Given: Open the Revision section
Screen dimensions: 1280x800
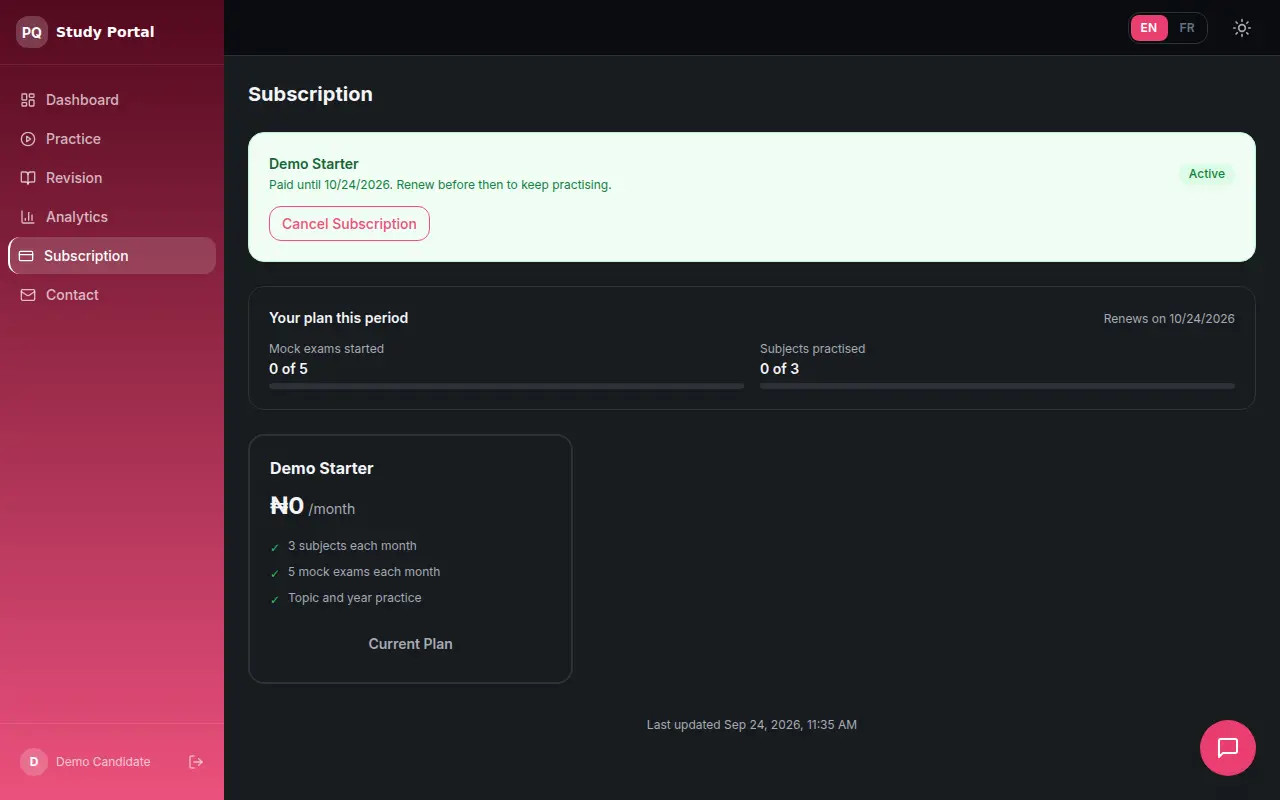Looking at the screenshot, I should (112, 178).
